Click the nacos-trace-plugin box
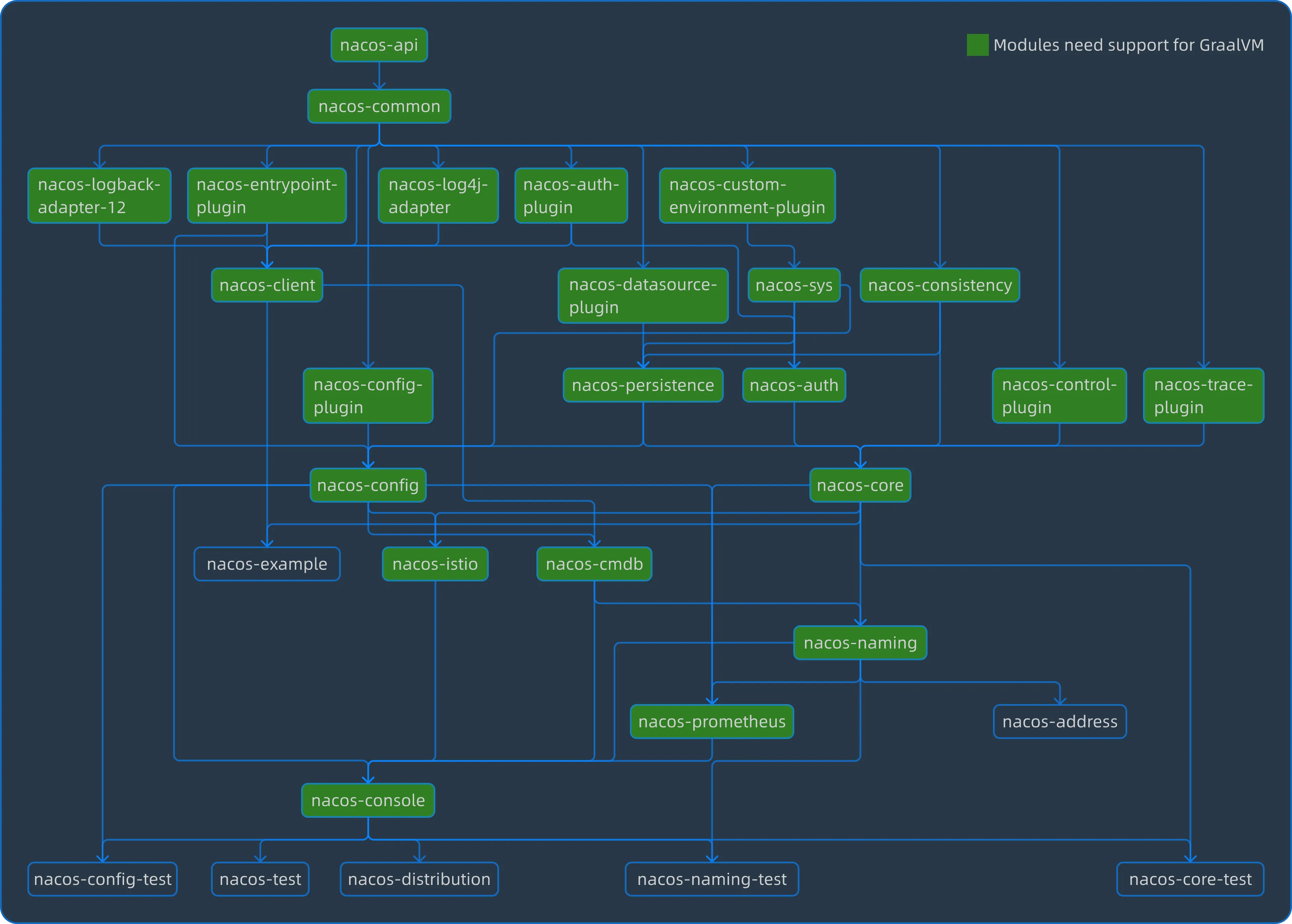Screen dimensions: 1292x924 1203,396
